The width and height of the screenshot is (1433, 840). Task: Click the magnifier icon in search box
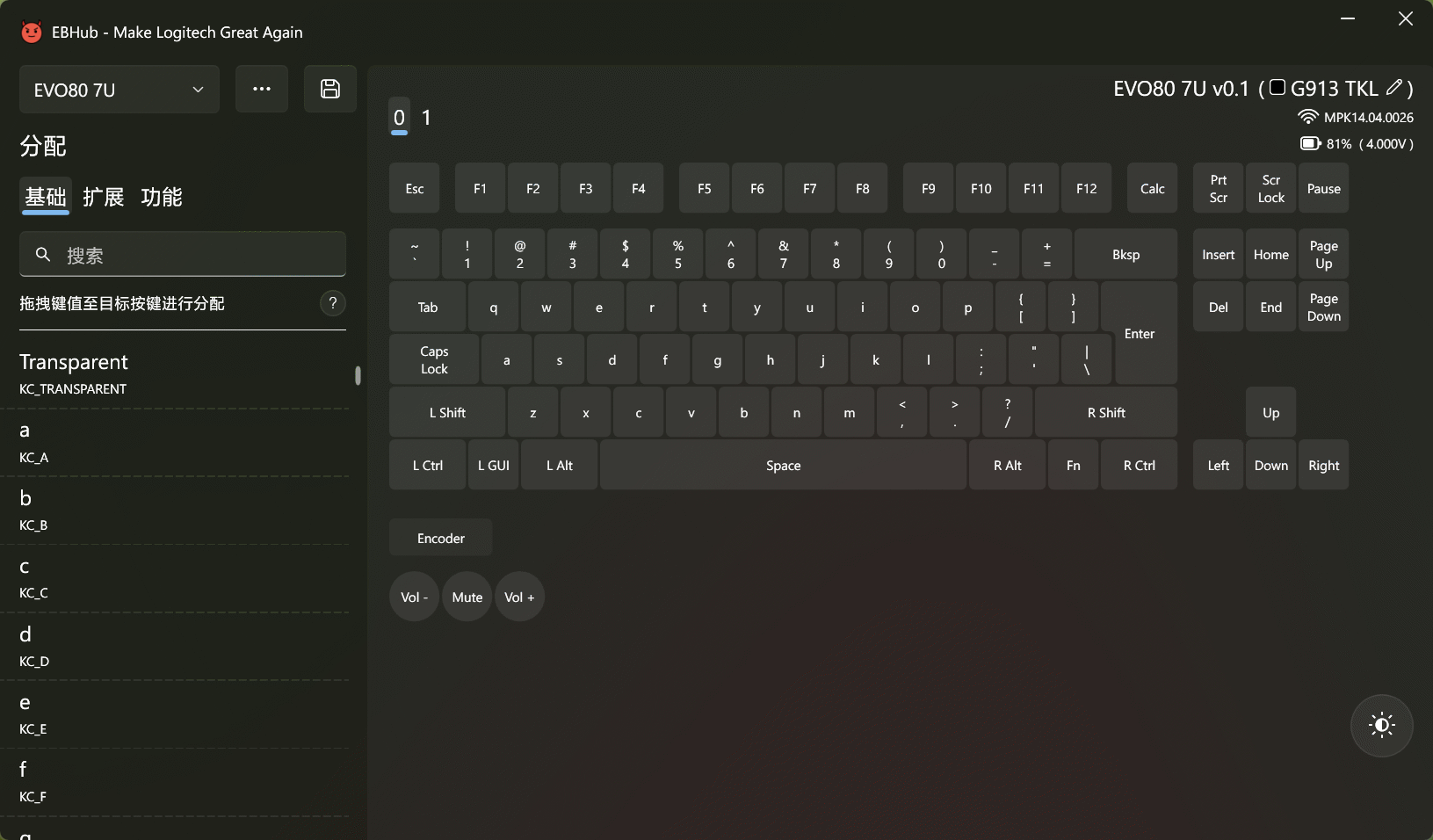43,255
